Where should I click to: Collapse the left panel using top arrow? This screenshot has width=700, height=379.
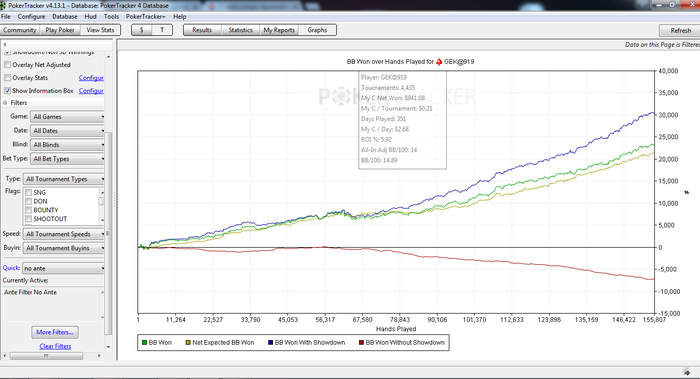(5, 45)
